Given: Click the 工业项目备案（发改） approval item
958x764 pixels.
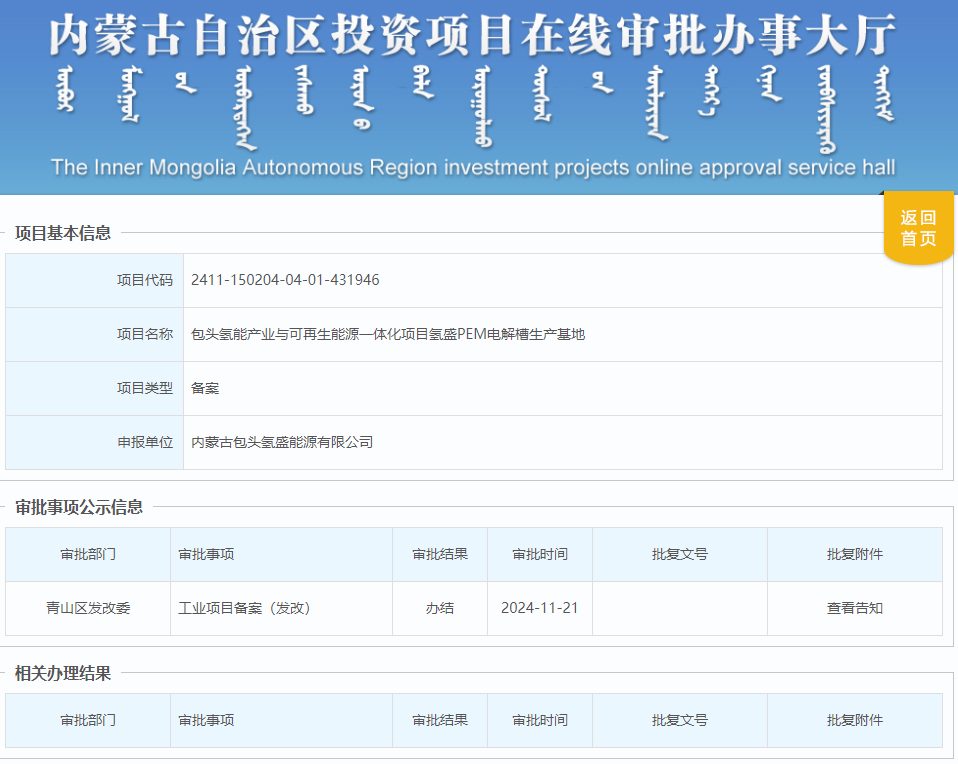Looking at the screenshot, I should [244, 608].
